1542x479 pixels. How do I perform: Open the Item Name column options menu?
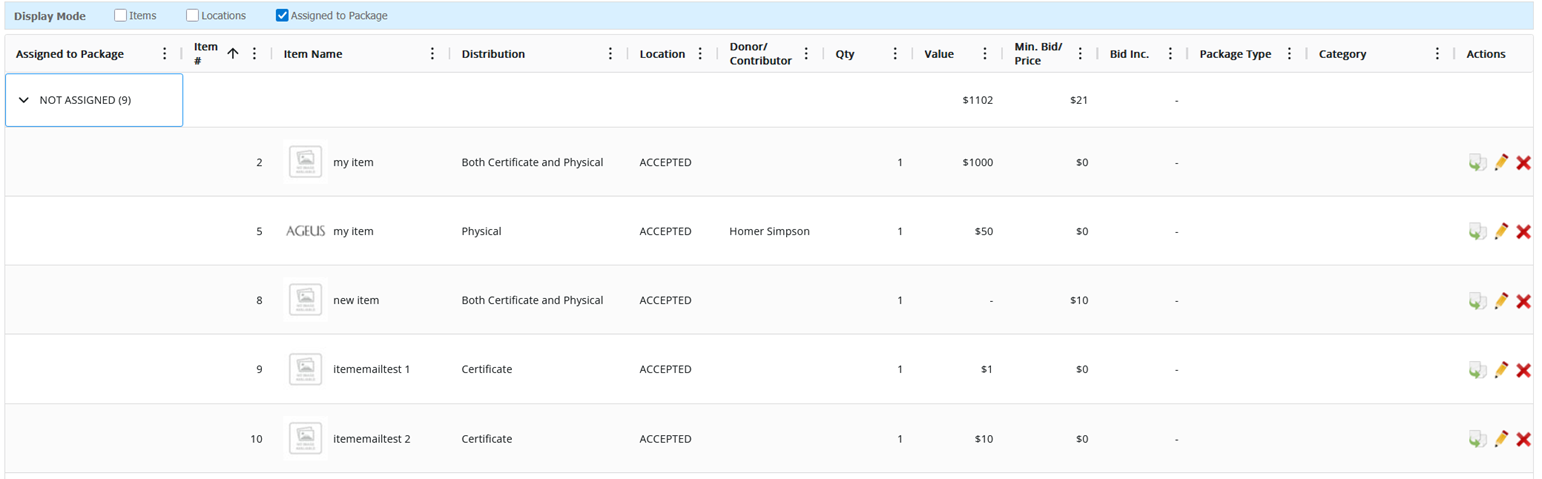click(432, 54)
